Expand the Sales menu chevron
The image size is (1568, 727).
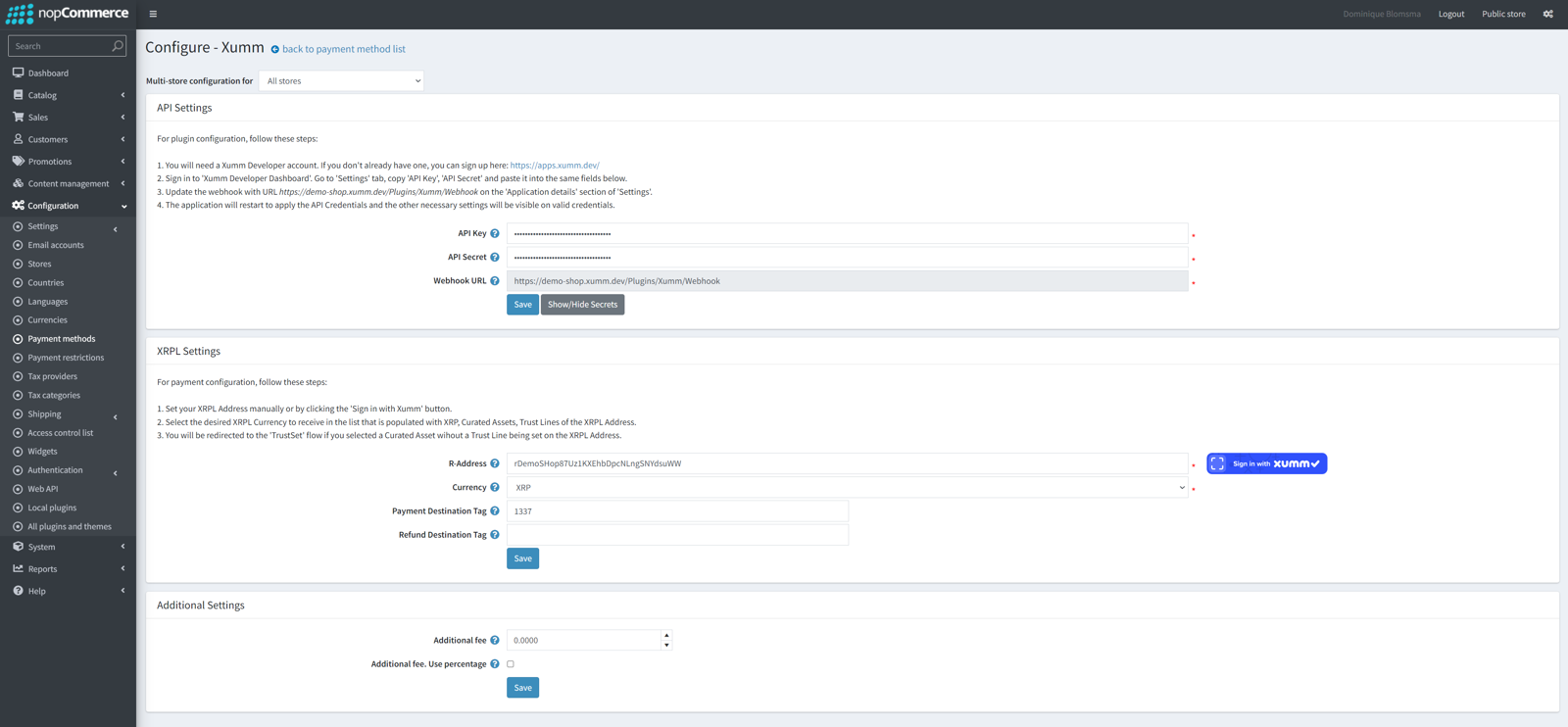click(122, 118)
